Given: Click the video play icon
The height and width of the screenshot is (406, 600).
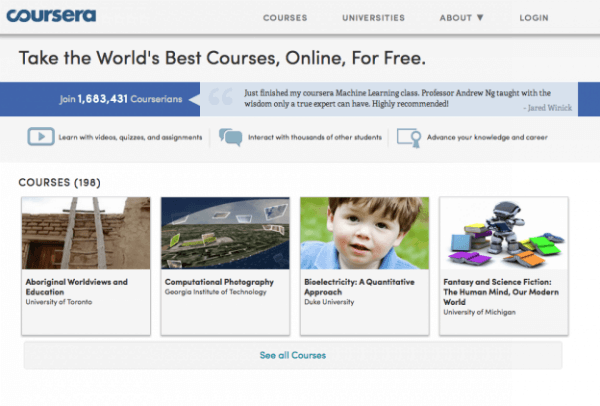Looking at the screenshot, I should [x=41, y=137].
